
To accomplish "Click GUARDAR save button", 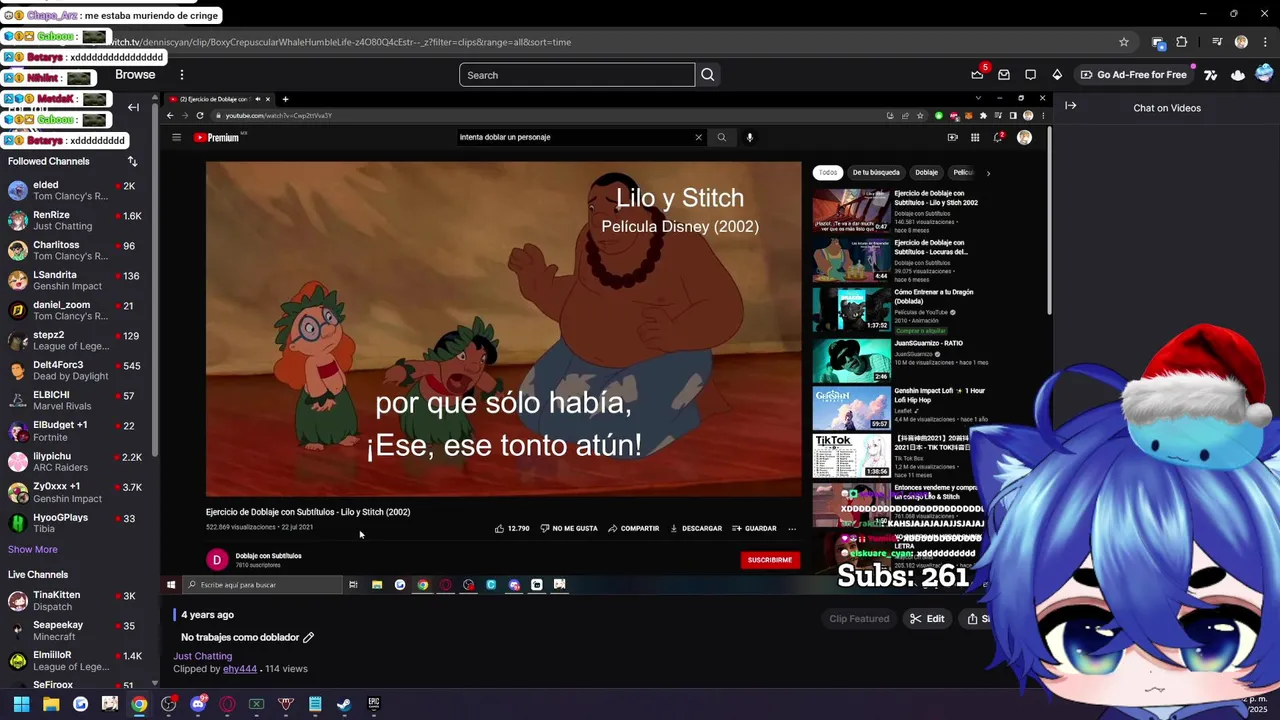I will coord(754,528).
